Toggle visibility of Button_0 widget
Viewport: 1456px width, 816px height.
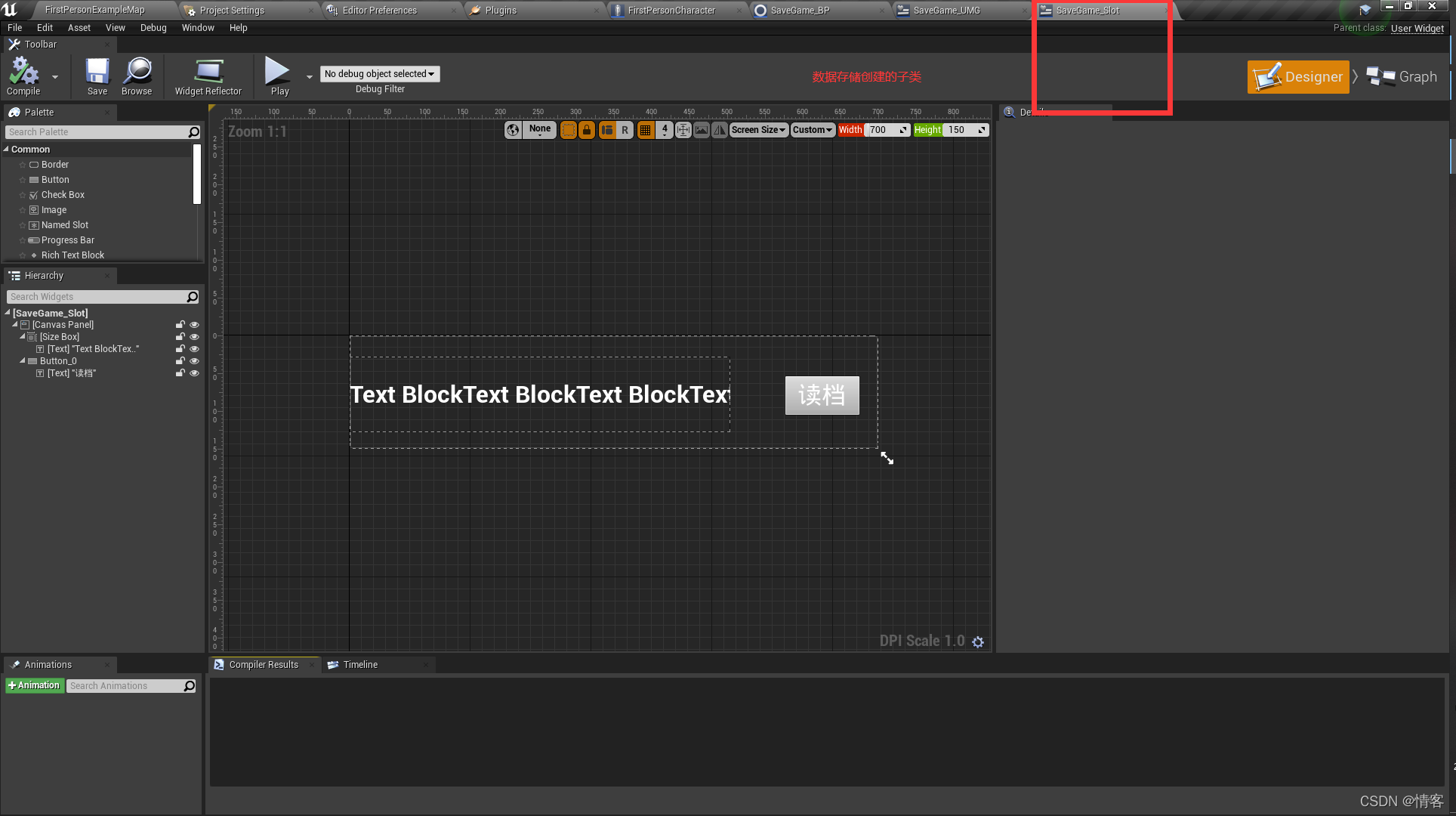tap(194, 361)
